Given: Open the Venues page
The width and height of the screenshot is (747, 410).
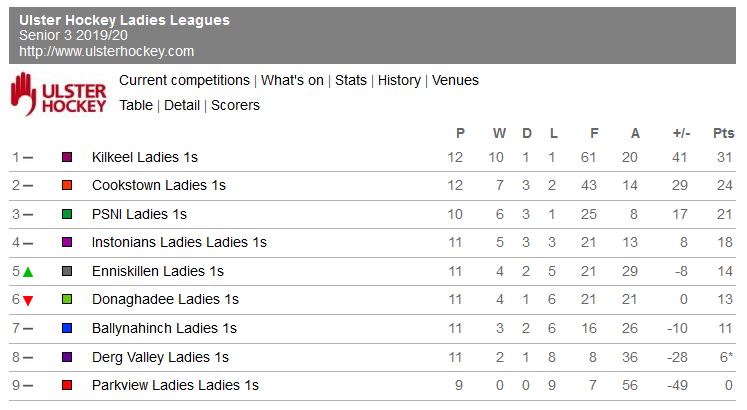Looking at the screenshot, I should [455, 80].
